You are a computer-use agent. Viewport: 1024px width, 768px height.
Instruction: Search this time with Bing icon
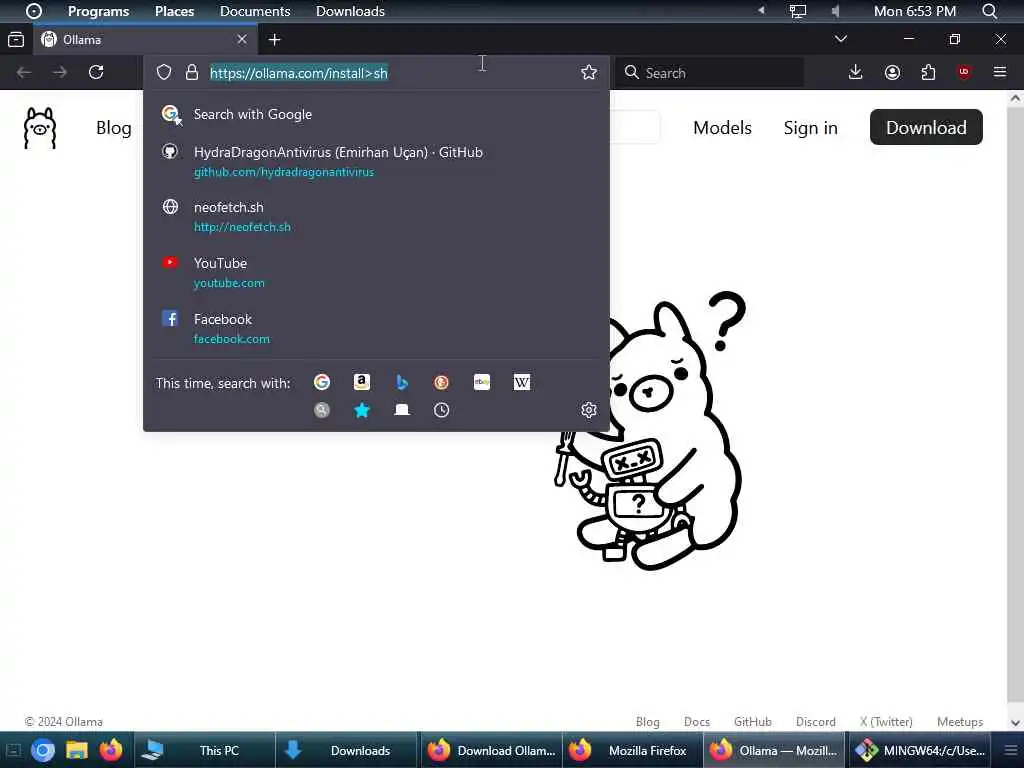[402, 382]
